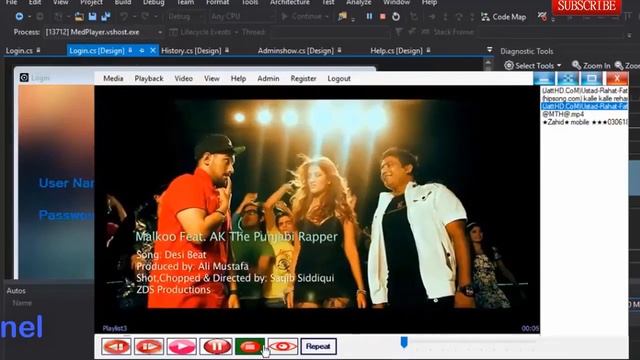Open Code Map from toolbar
Viewport: 640px width, 360px height.
click(x=503, y=17)
